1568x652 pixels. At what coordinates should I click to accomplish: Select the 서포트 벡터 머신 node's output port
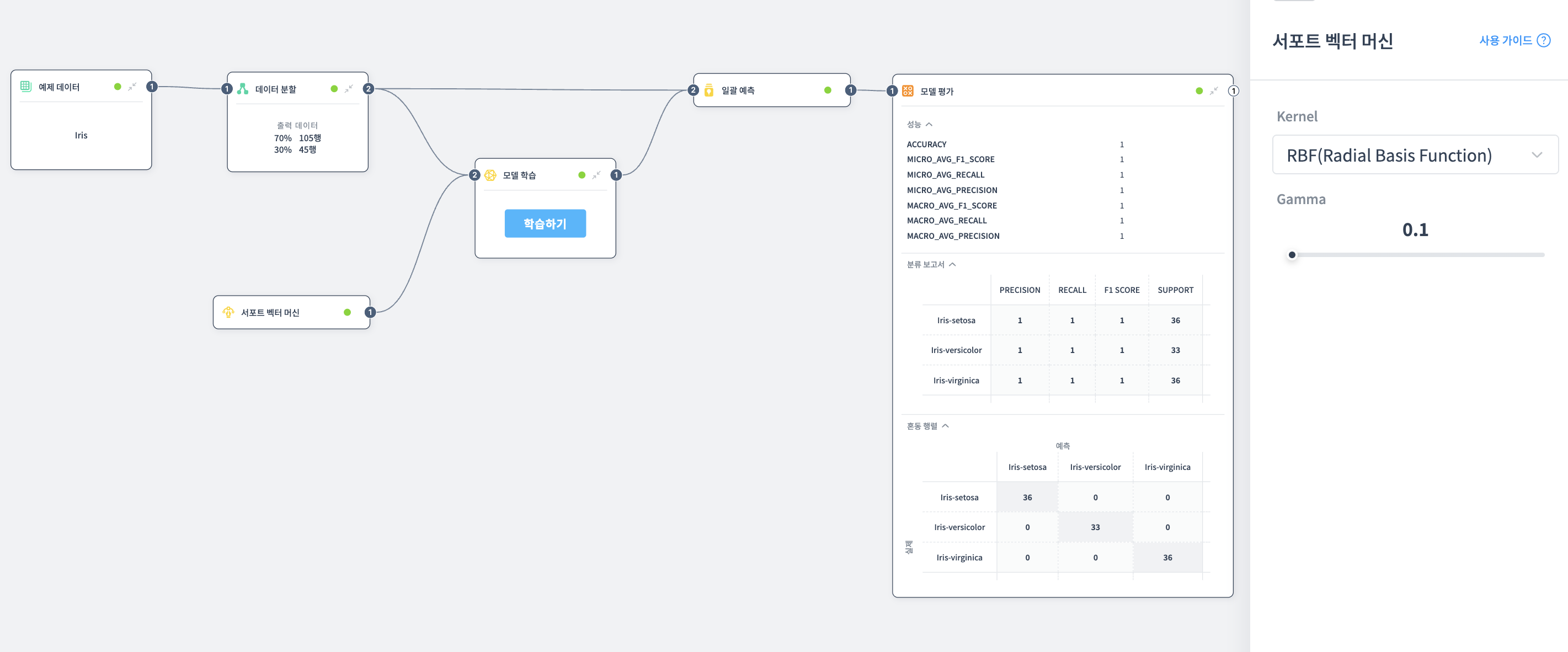pyautogui.click(x=370, y=312)
